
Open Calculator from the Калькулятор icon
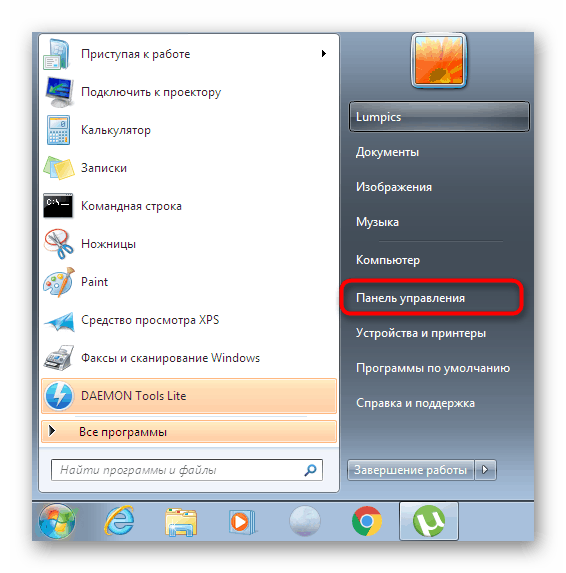click(58, 130)
